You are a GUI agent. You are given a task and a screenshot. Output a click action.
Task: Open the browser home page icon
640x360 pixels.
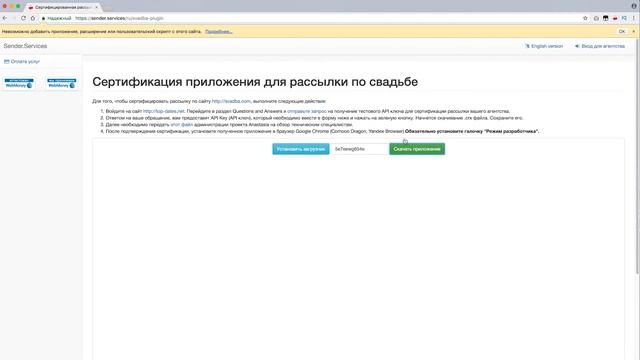[33, 18]
